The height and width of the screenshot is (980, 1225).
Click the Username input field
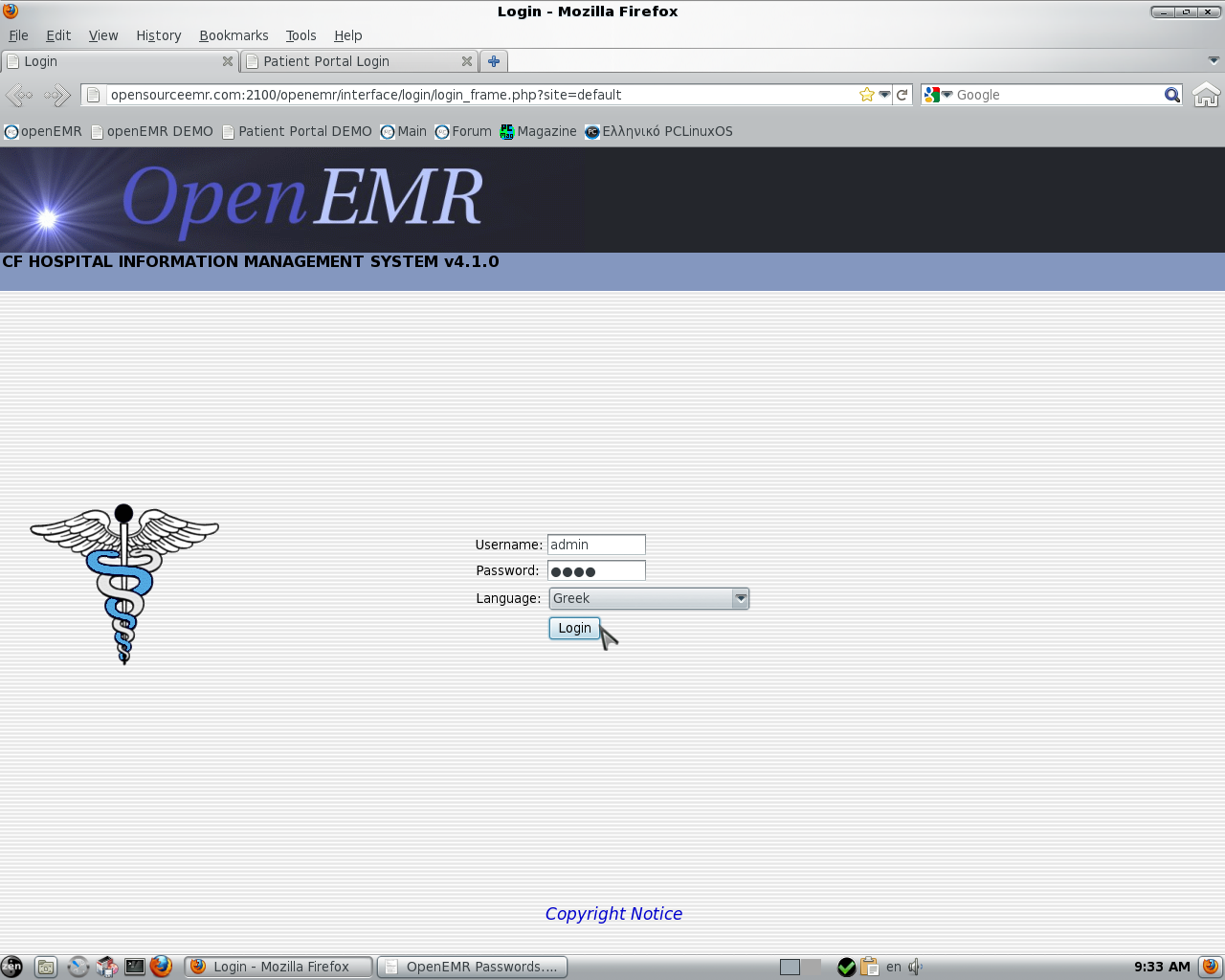coord(596,545)
